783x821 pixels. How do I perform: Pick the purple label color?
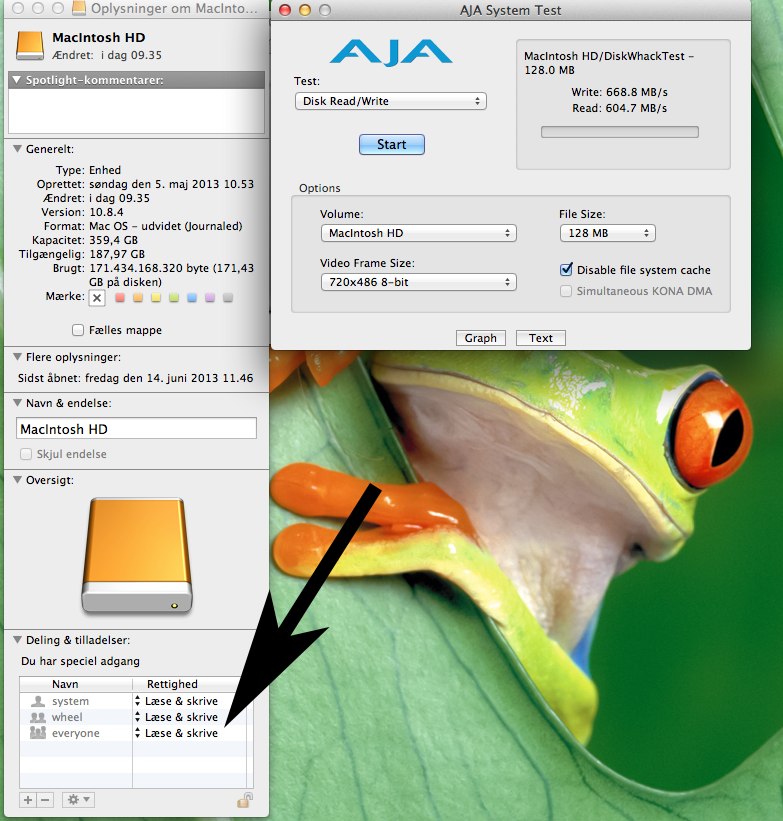click(210, 298)
